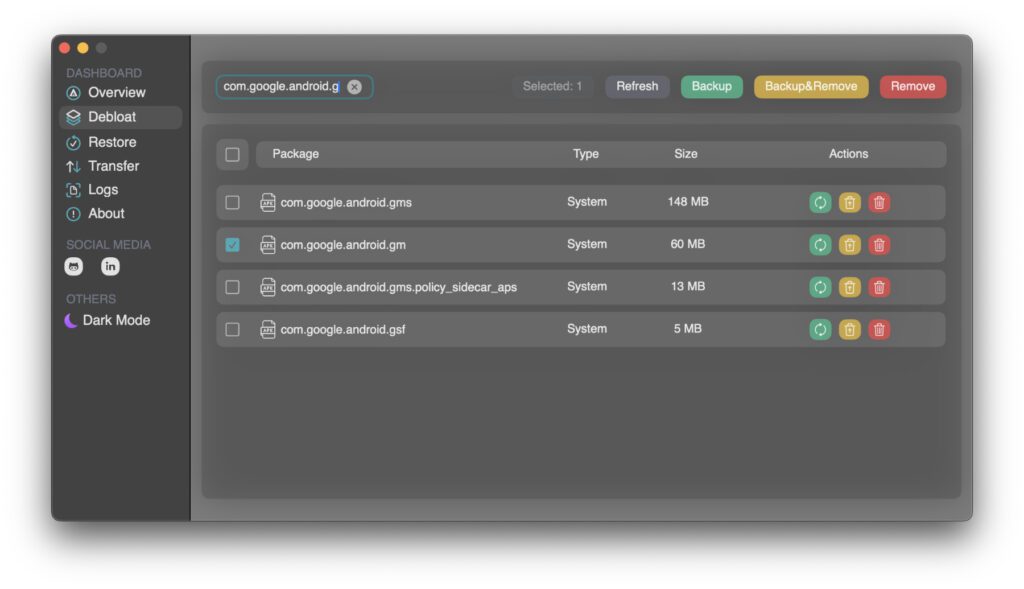Click green backup icon for com.google.android.gms
Viewport: 1024px width, 589px height.
pyautogui.click(x=820, y=203)
